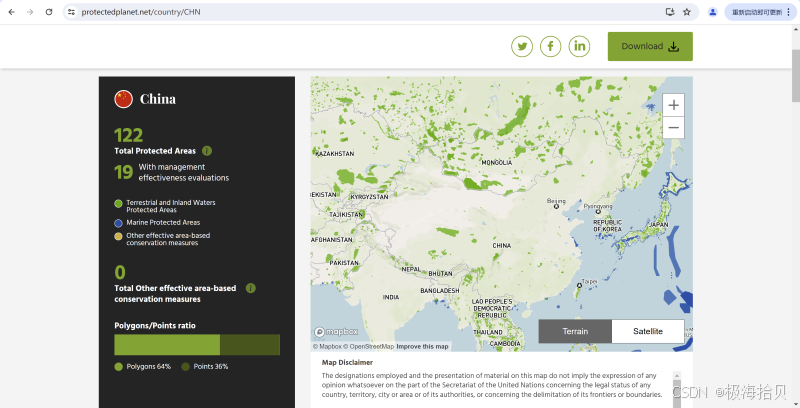This screenshot has width=800, height=408.
Task: Click the install app icon in address bar
Action: [x=670, y=12]
